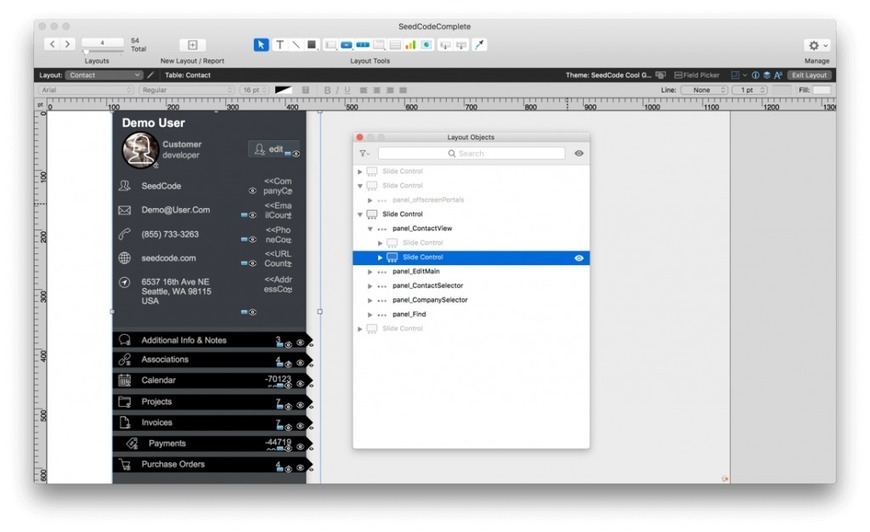
Task: Open the Layout name dropdown showing Contact
Action: coord(105,75)
